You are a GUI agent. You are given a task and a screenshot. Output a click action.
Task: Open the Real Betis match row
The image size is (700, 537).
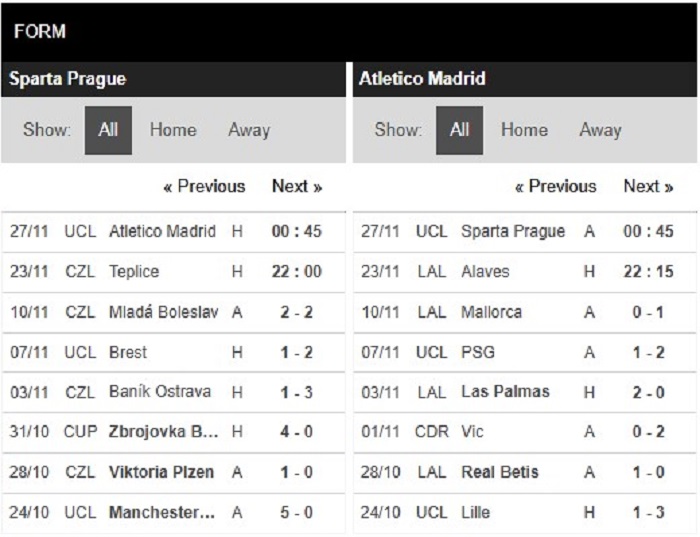[525, 472]
